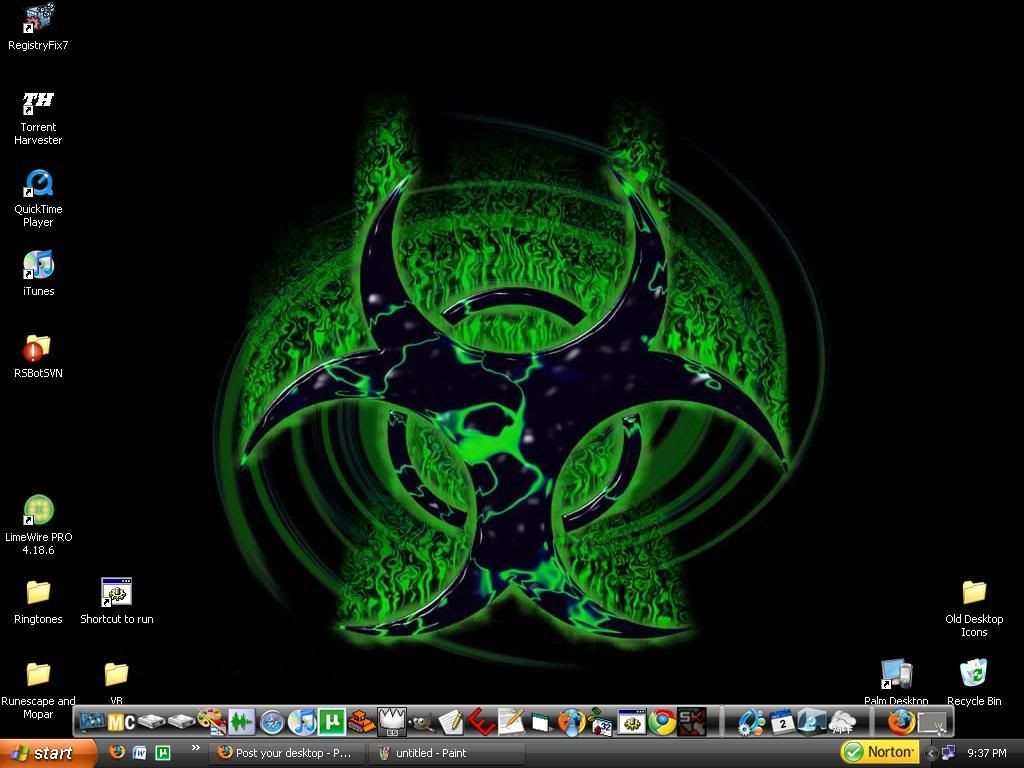The image size is (1024, 768).
Task: Open the Recycle Bin
Action: [x=973, y=674]
